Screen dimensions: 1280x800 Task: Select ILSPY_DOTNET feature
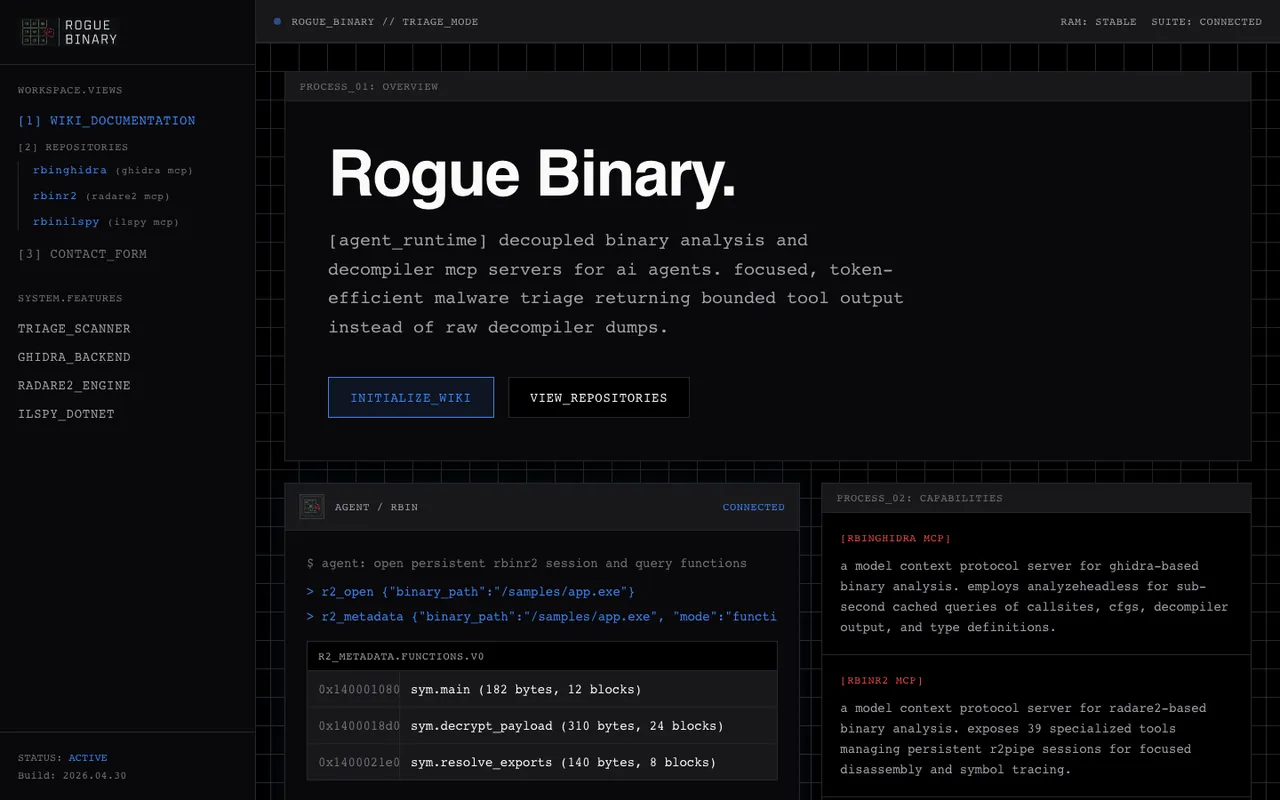pos(66,414)
